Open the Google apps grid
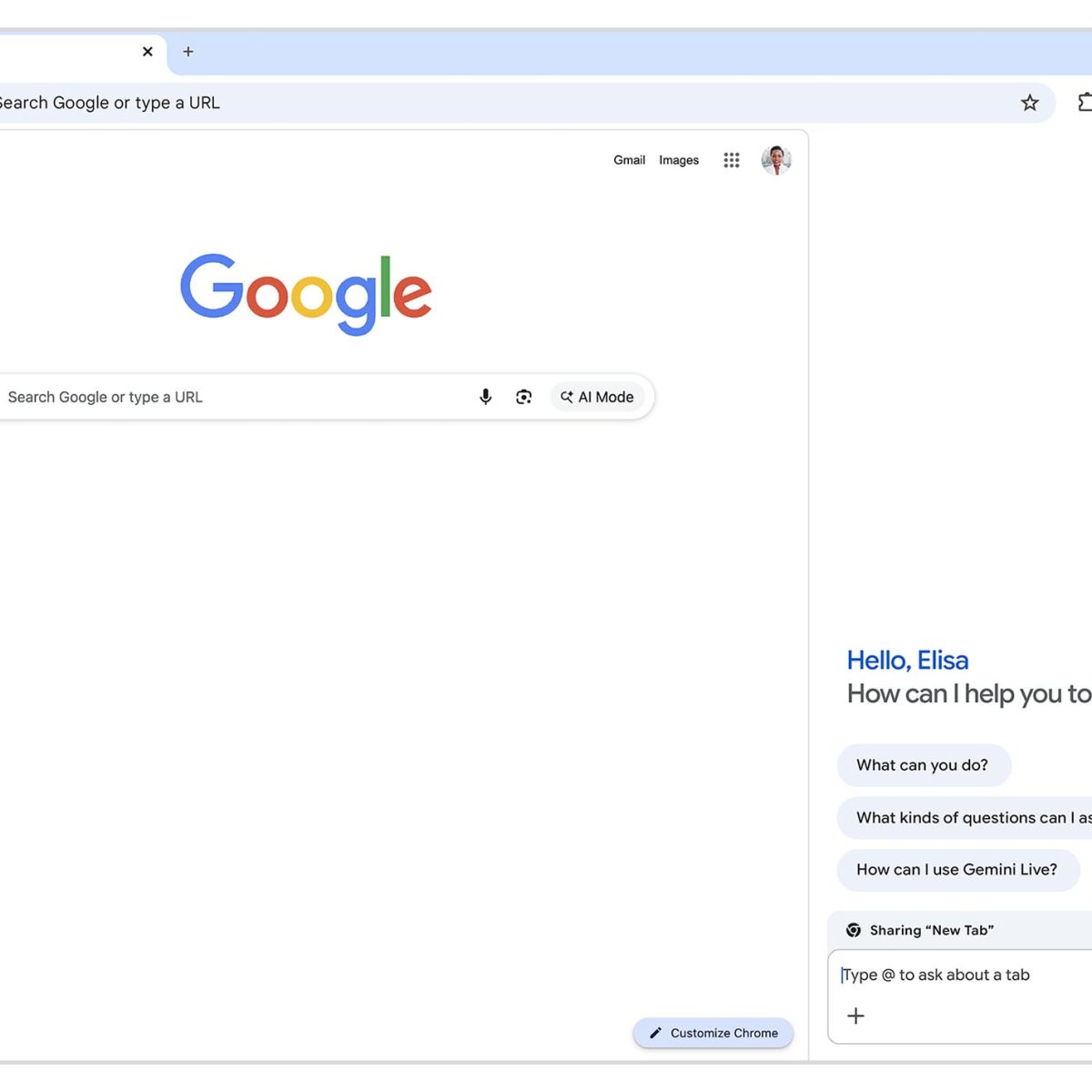The height and width of the screenshot is (1092, 1092). pyautogui.click(x=732, y=160)
